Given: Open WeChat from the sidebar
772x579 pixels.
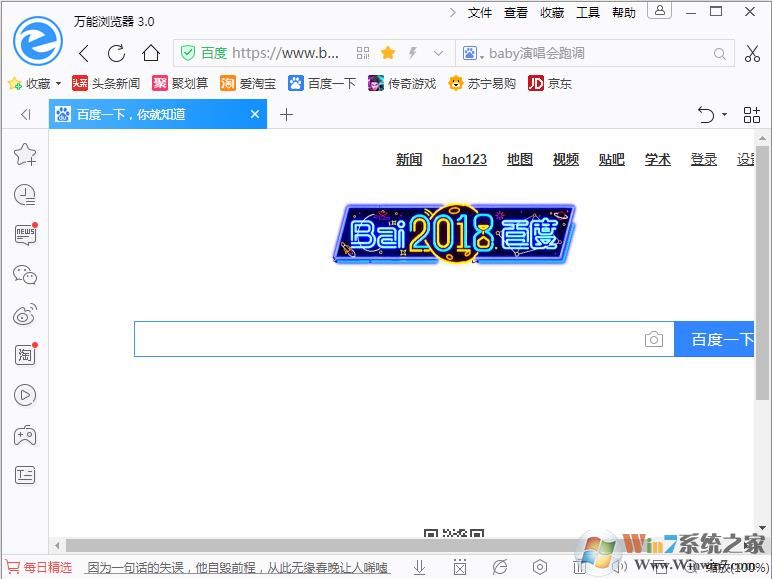Looking at the screenshot, I should click(x=25, y=275).
